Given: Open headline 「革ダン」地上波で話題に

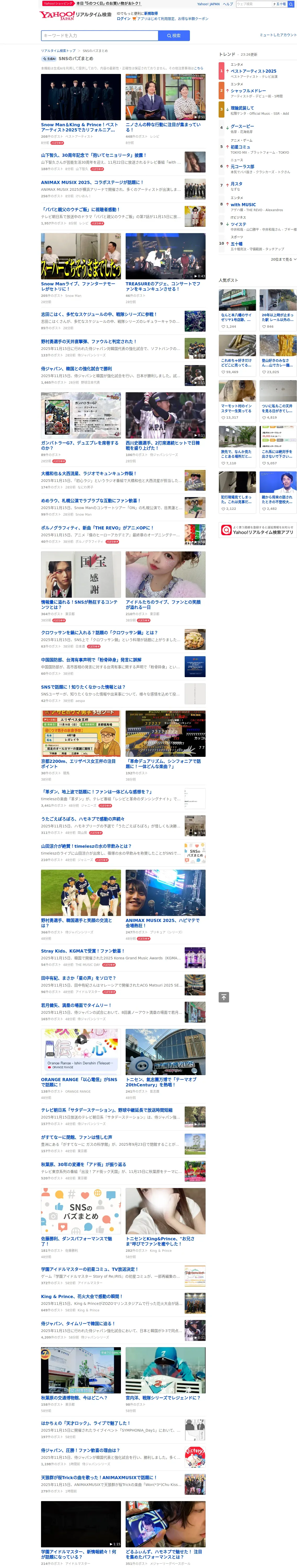Looking at the screenshot, I should [x=96, y=792].
